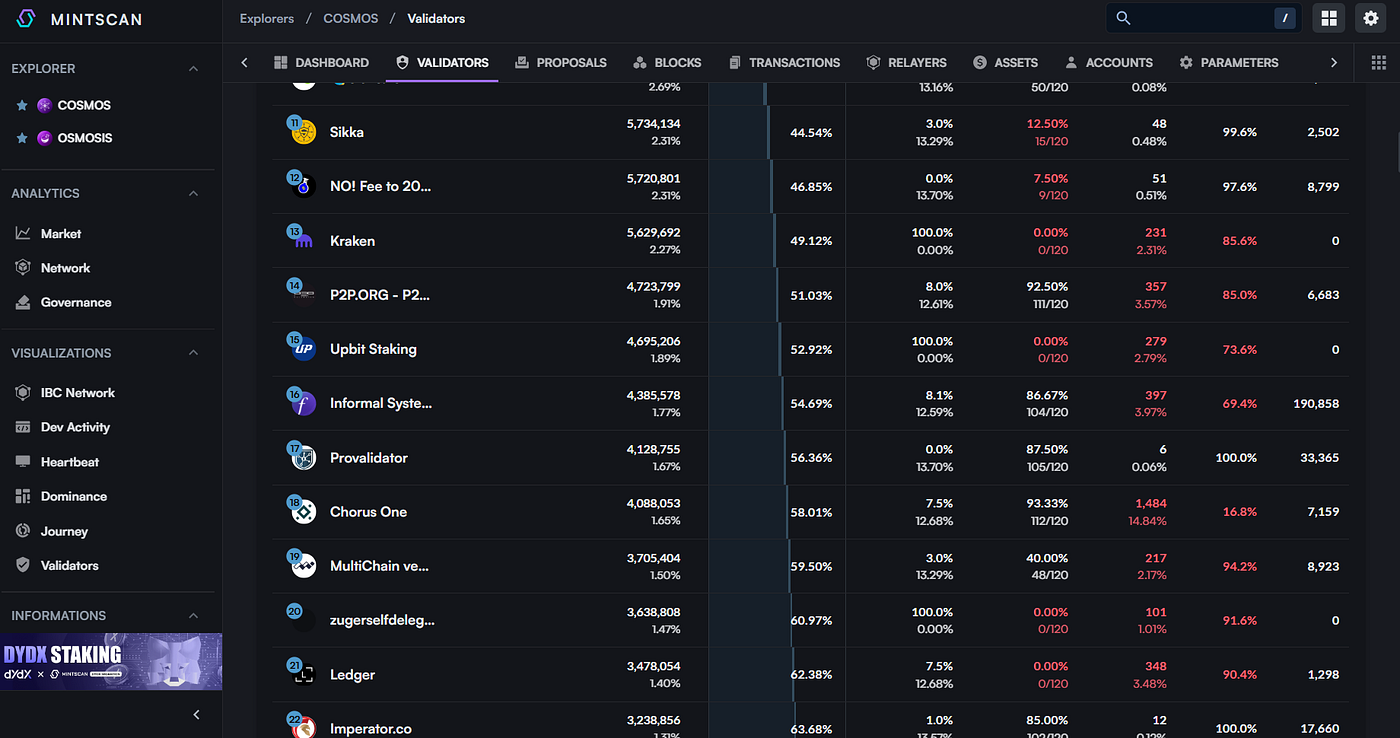The height and width of the screenshot is (738, 1400).
Task: Switch to the PROPOSALS tab
Action: [561, 62]
